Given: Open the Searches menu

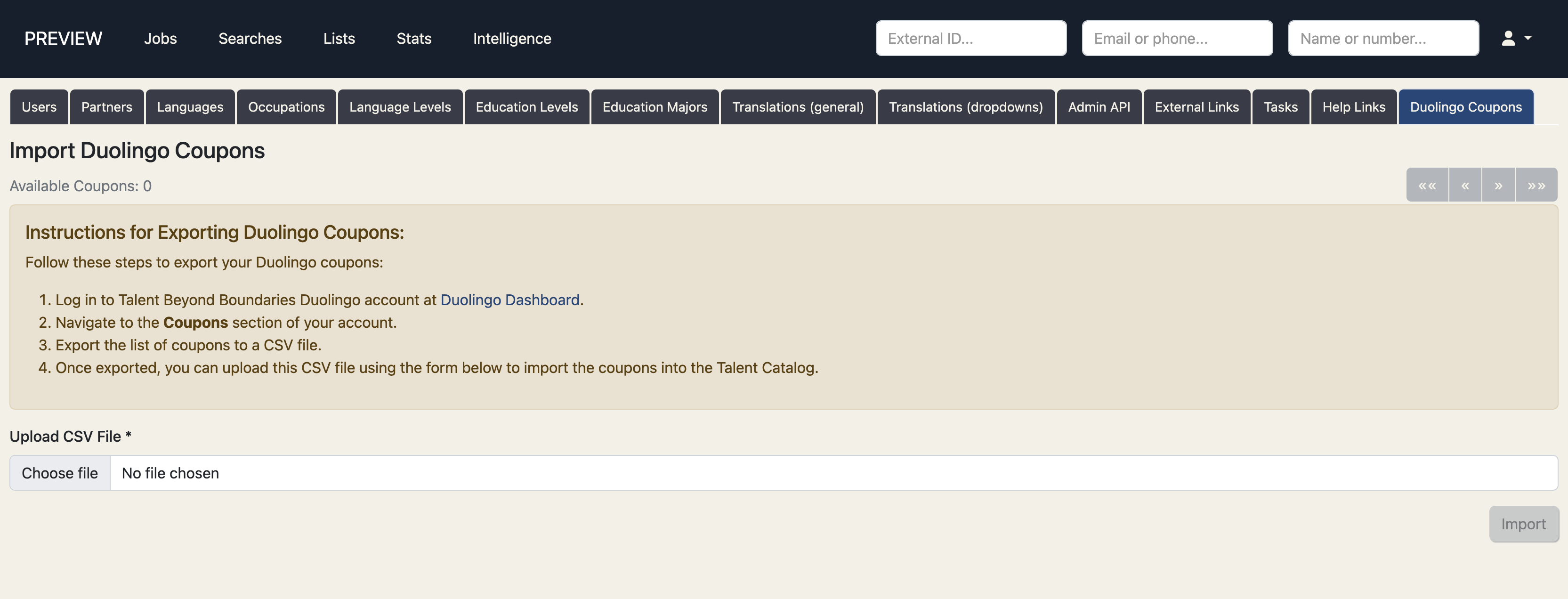Looking at the screenshot, I should pos(250,38).
